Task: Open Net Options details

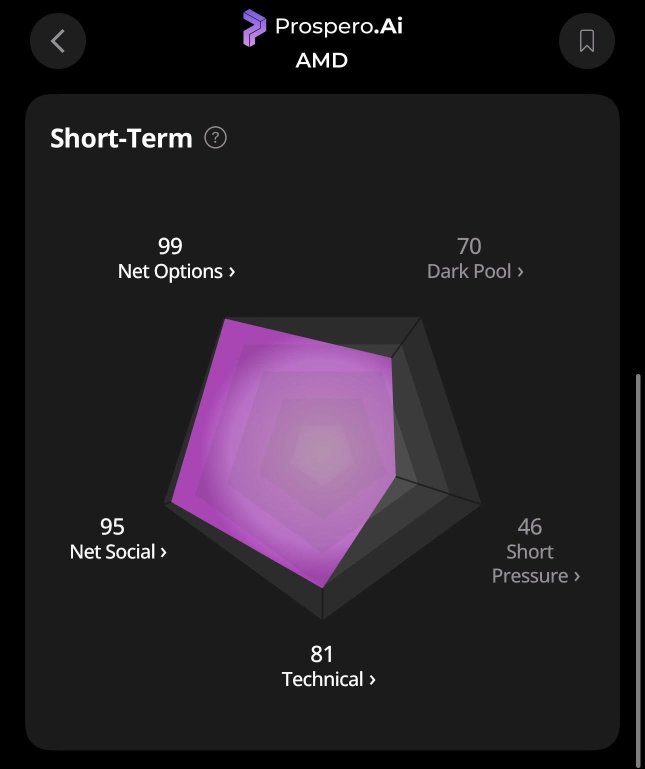Action: [176, 271]
